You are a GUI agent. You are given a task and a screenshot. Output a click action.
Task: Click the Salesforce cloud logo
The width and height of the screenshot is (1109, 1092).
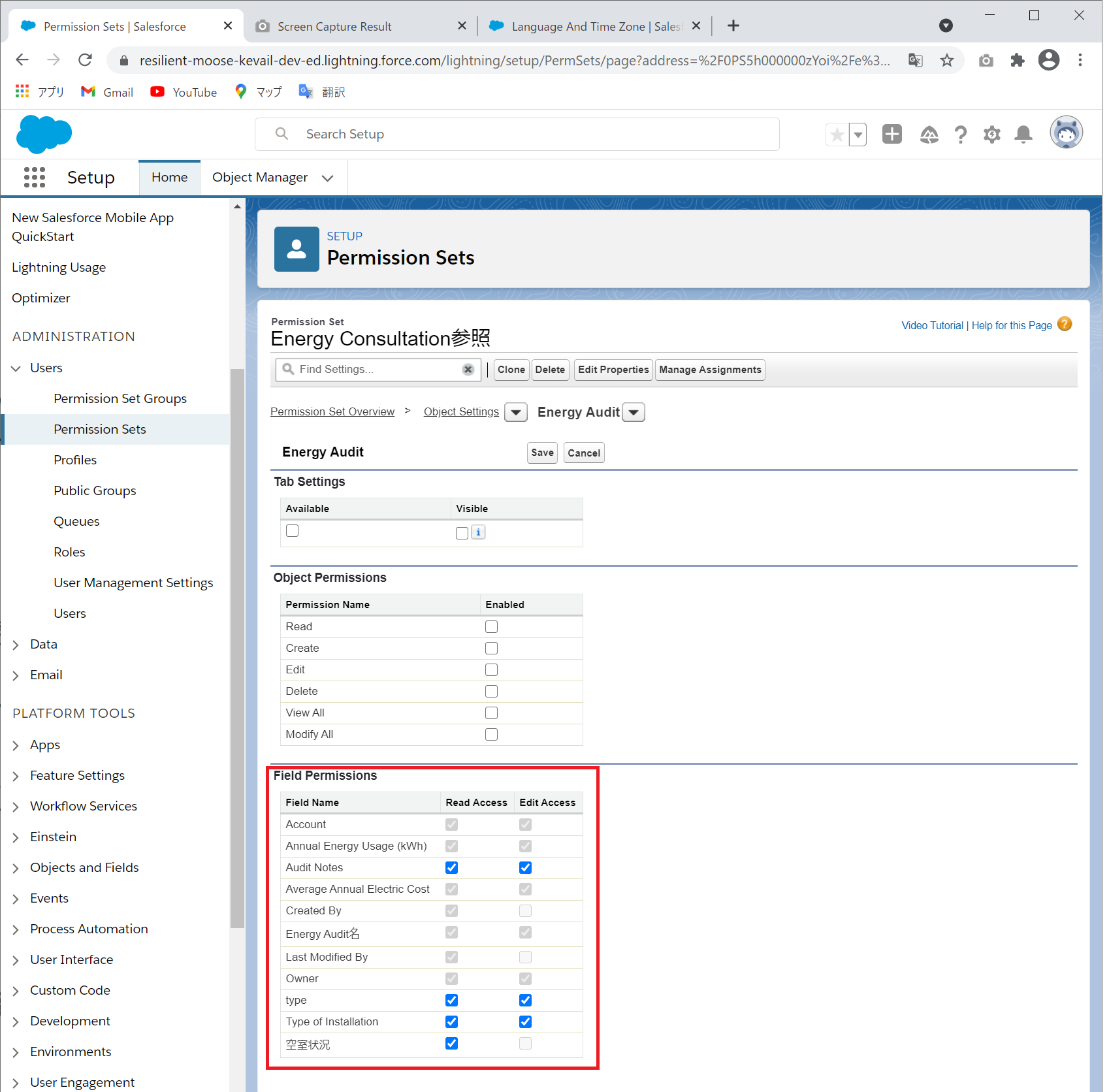point(44,134)
